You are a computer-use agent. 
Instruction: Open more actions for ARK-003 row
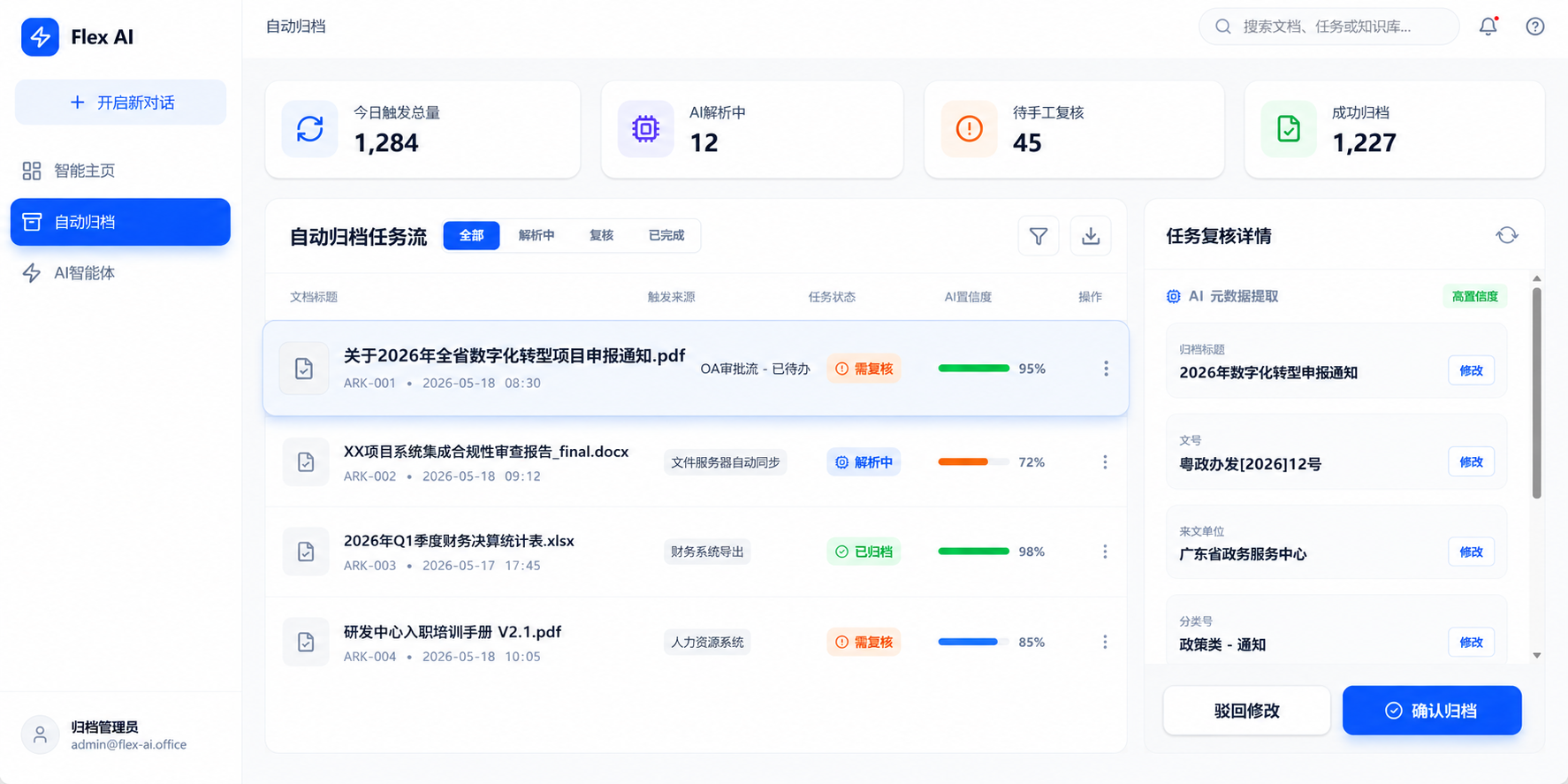click(x=1105, y=552)
